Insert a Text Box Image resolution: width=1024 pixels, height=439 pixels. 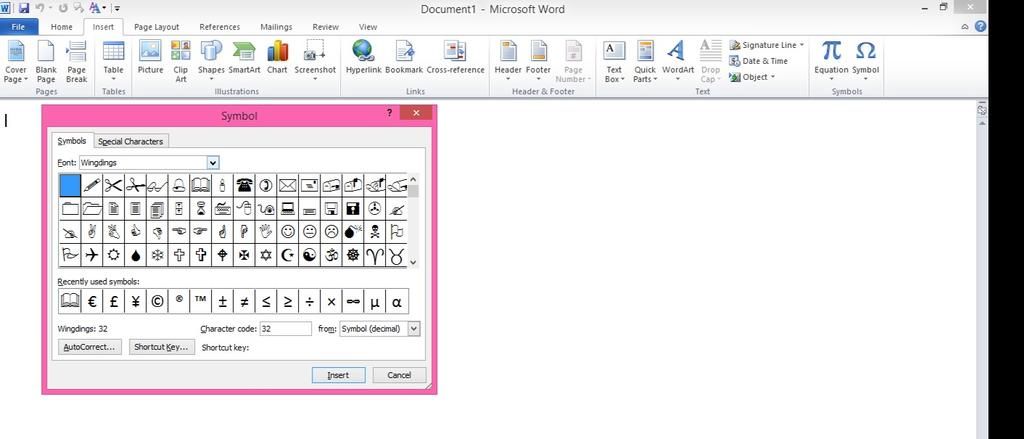pyautogui.click(x=614, y=61)
